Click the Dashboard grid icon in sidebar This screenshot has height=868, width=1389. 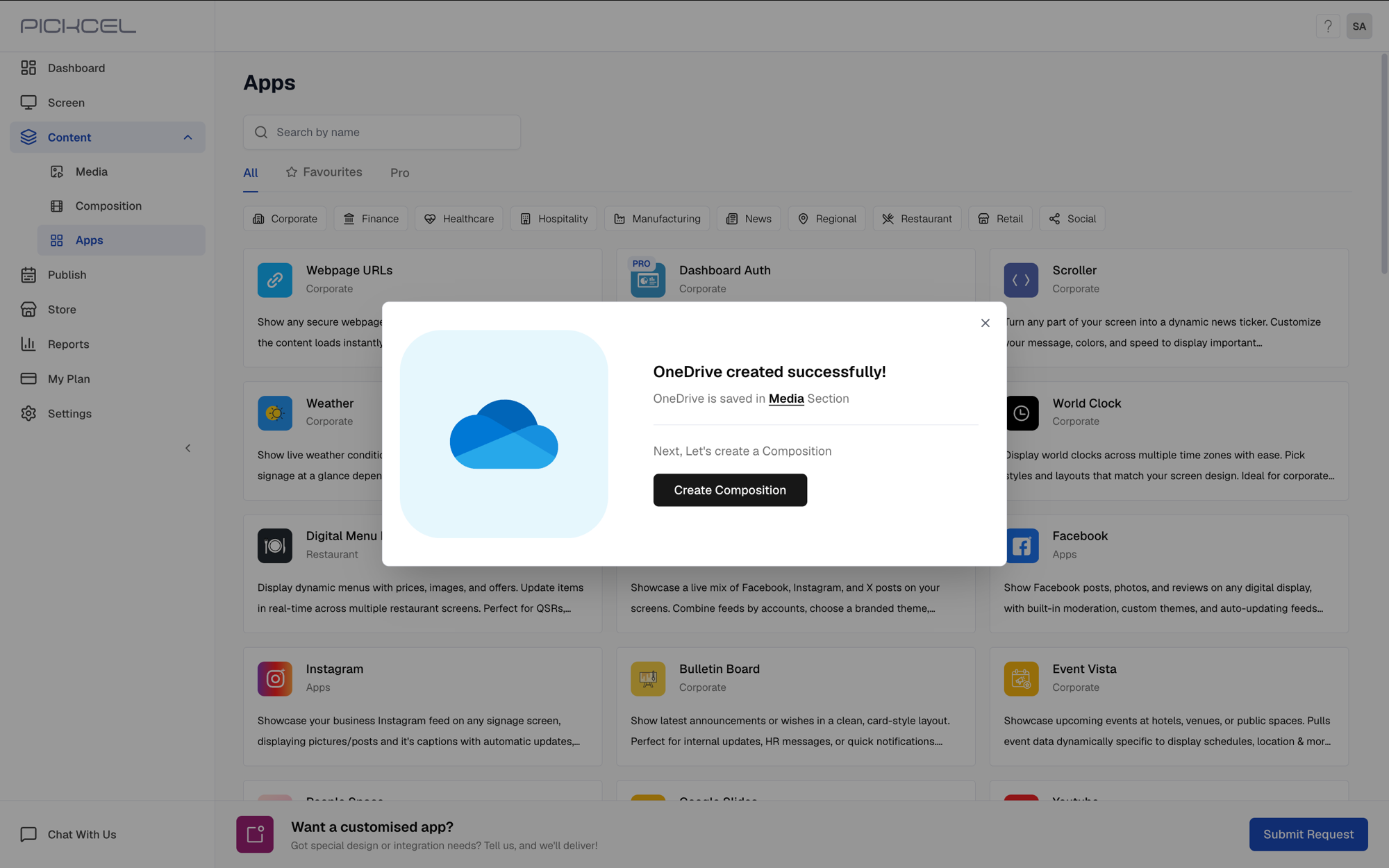click(28, 67)
